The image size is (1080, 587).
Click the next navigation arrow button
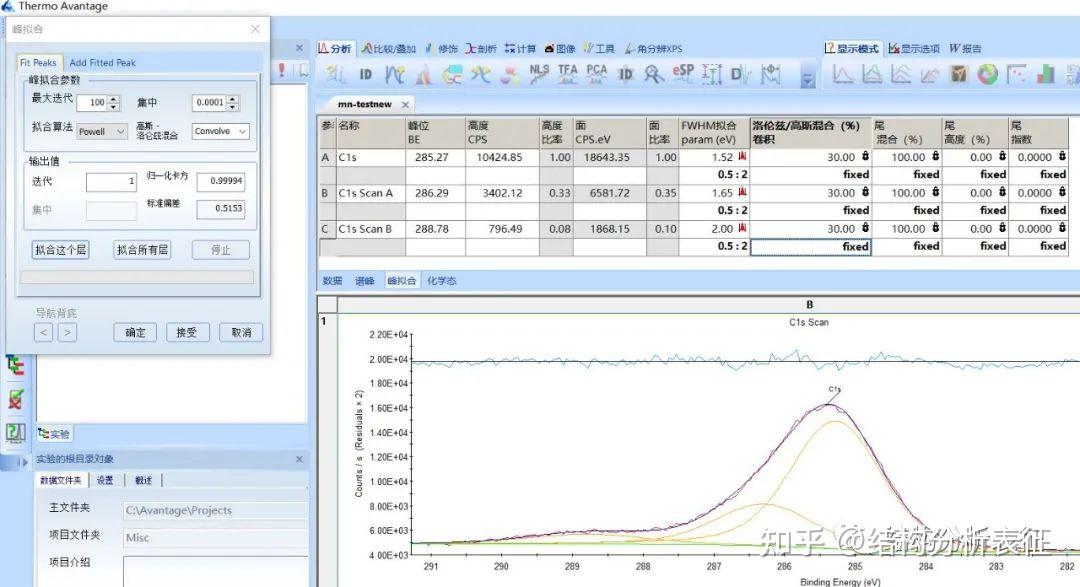click(67, 332)
